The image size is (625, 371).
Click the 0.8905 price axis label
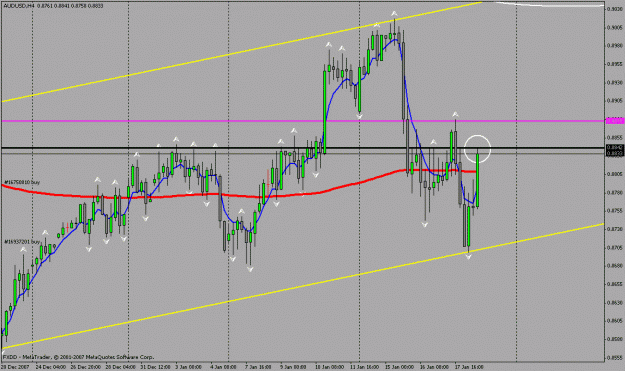615,101
